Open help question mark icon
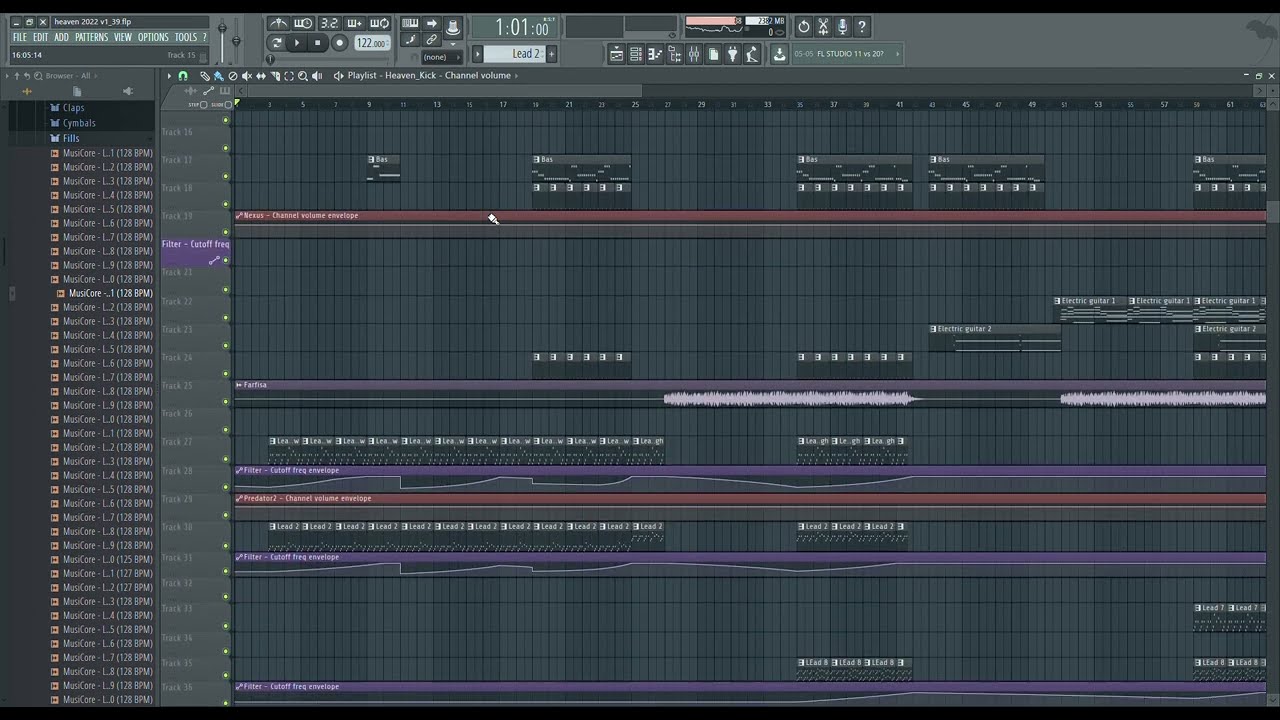This screenshot has height=720, width=1280. (x=862, y=27)
